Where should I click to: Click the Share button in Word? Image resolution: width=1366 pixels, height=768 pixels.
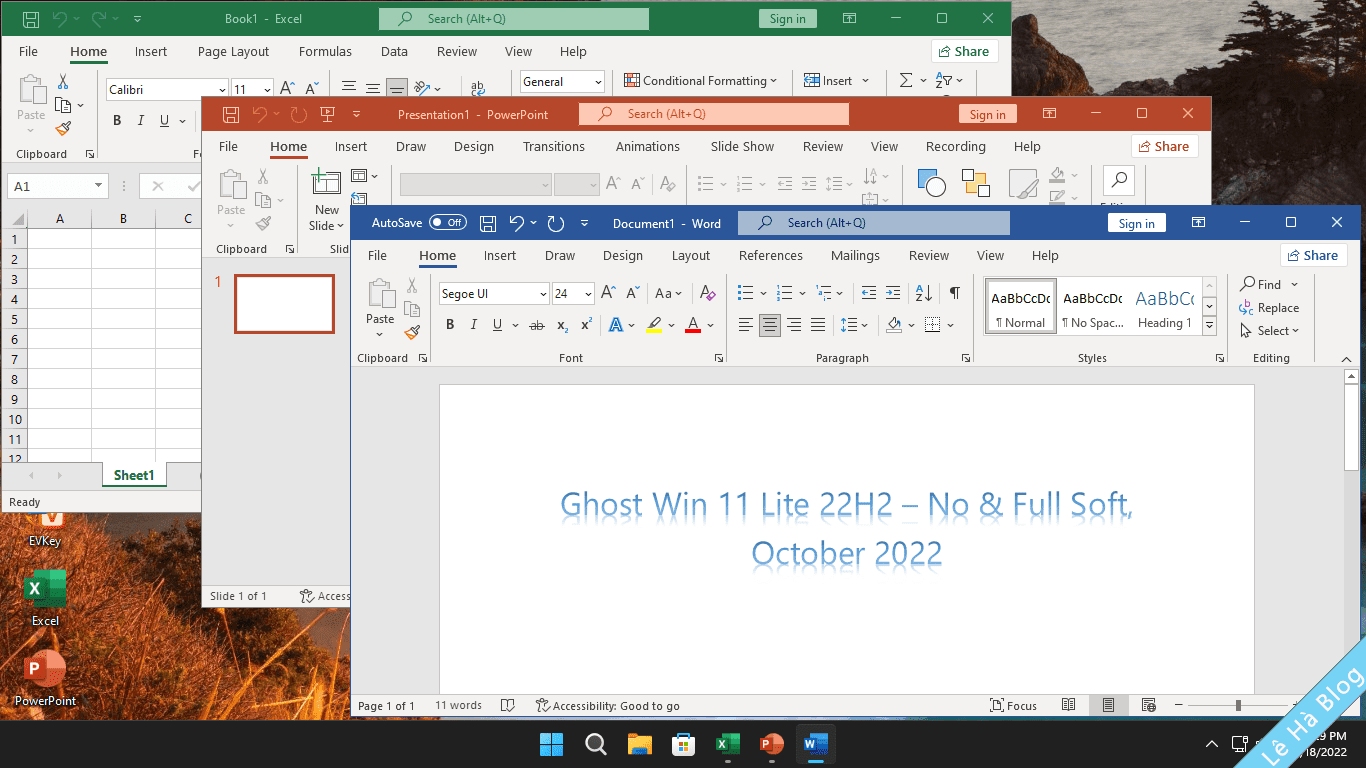click(1313, 255)
